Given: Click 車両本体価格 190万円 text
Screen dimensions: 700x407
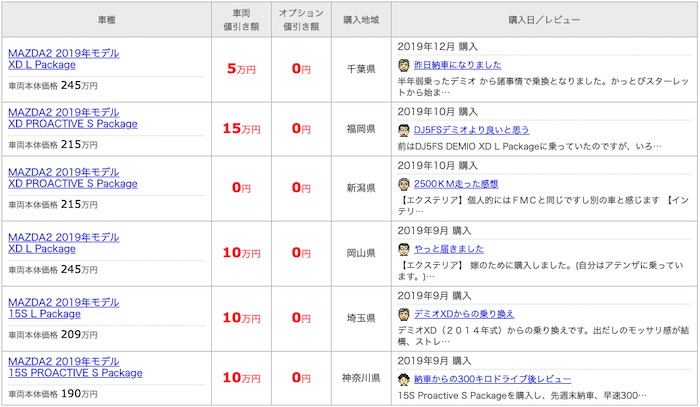Looking at the screenshot, I should point(53,394).
